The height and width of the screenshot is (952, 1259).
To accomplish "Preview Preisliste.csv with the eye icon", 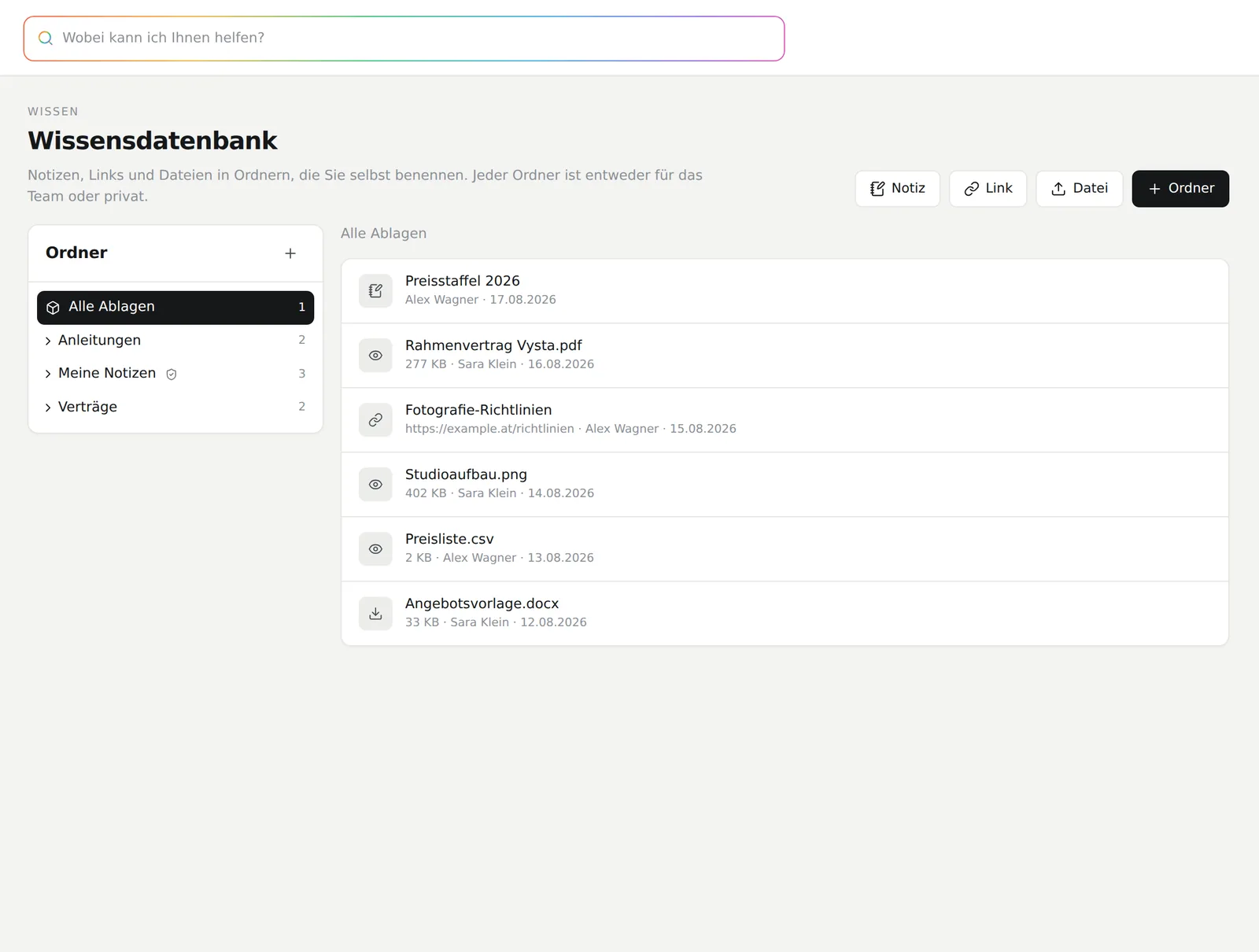I will pyautogui.click(x=375, y=549).
